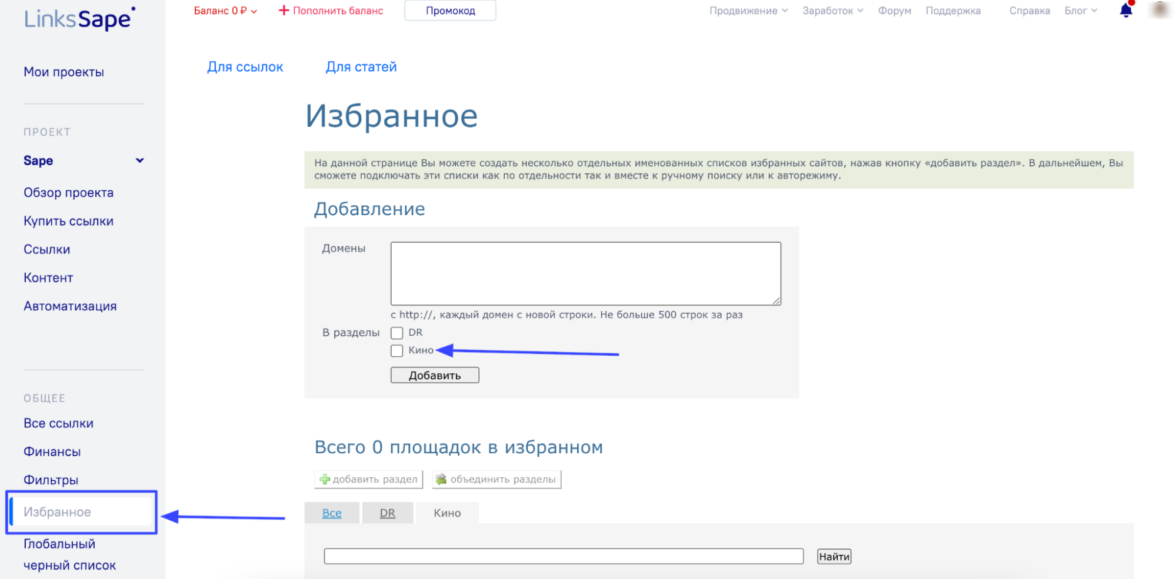Open Ссылки in sidebar

[x=46, y=249]
